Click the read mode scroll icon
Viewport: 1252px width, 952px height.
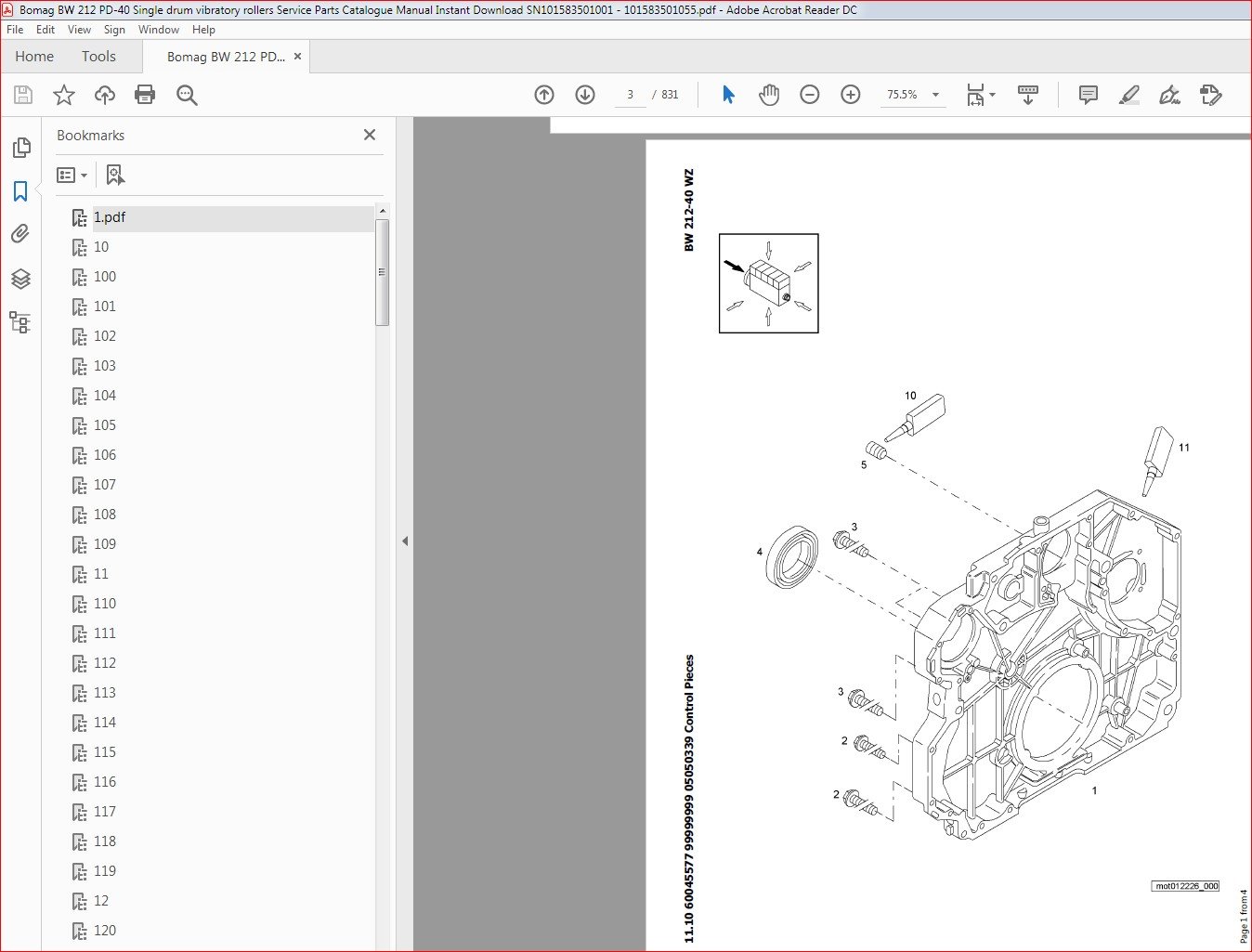[1028, 95]
